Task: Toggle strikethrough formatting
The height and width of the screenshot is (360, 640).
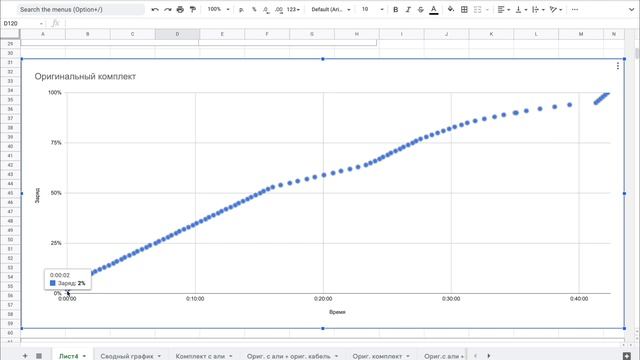Action: [420, 9]
